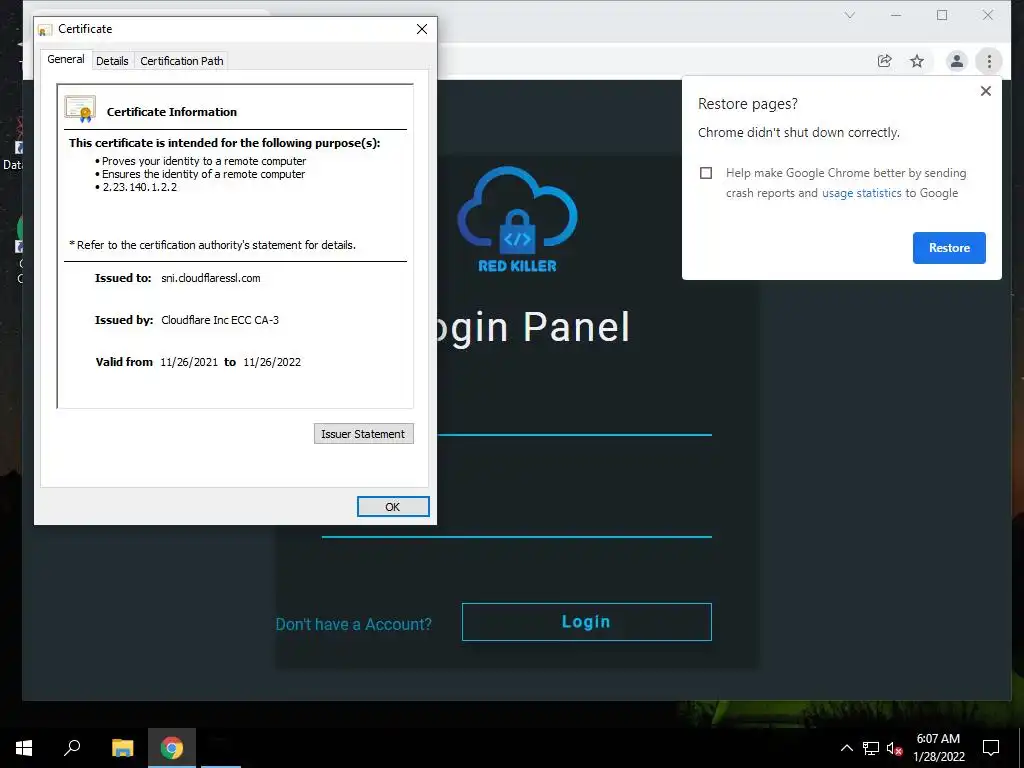Click the certificate ribbon icon
Image resolution: width=1024 pixels, height=768 pixels.
(80, 109)
